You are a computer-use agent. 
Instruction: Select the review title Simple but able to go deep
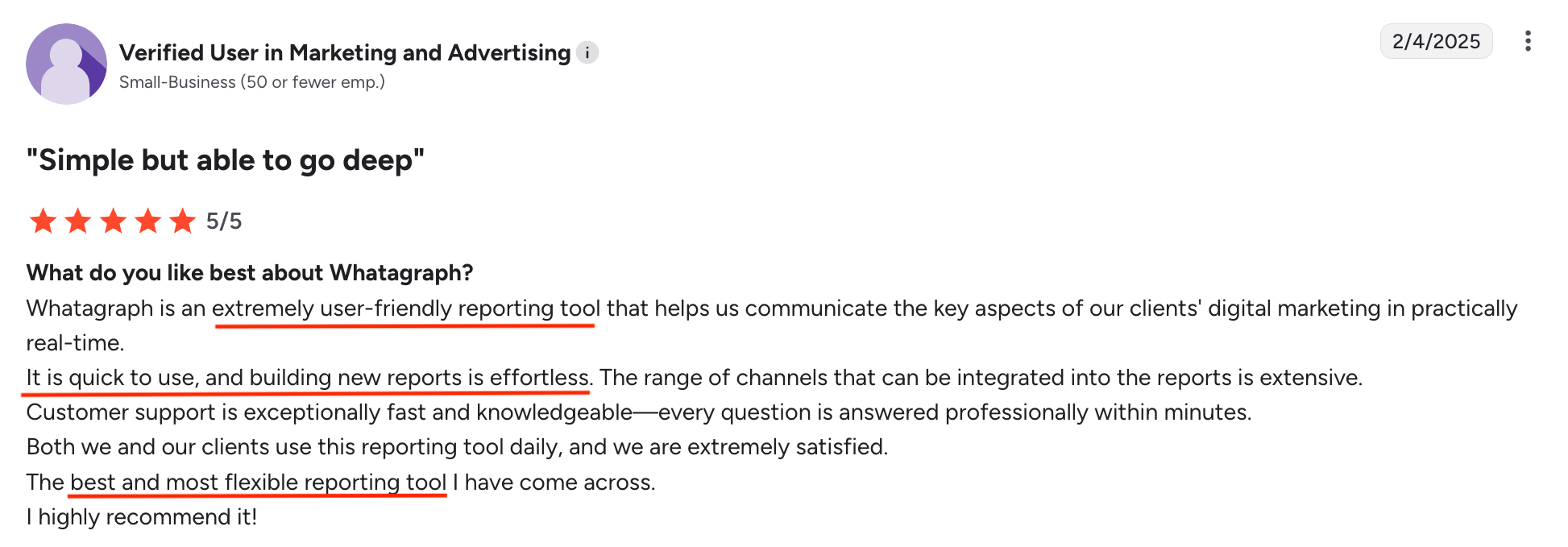tap(225, 160)
